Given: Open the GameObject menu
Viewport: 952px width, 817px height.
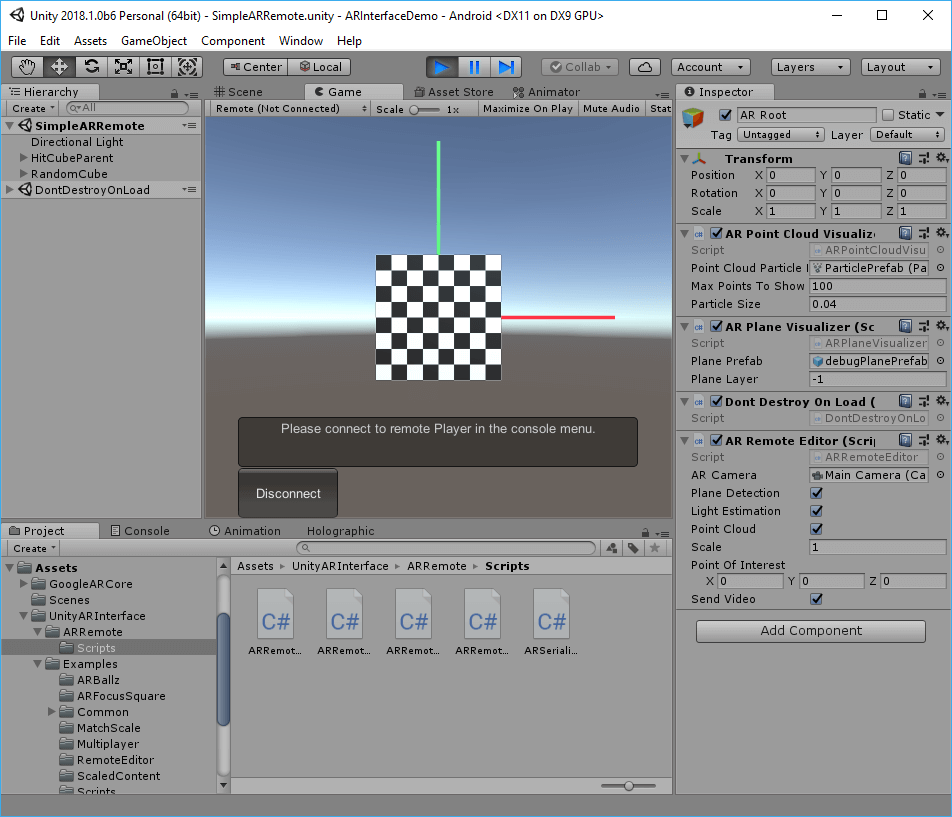Looking at the screenshot, I should point(154,41).
